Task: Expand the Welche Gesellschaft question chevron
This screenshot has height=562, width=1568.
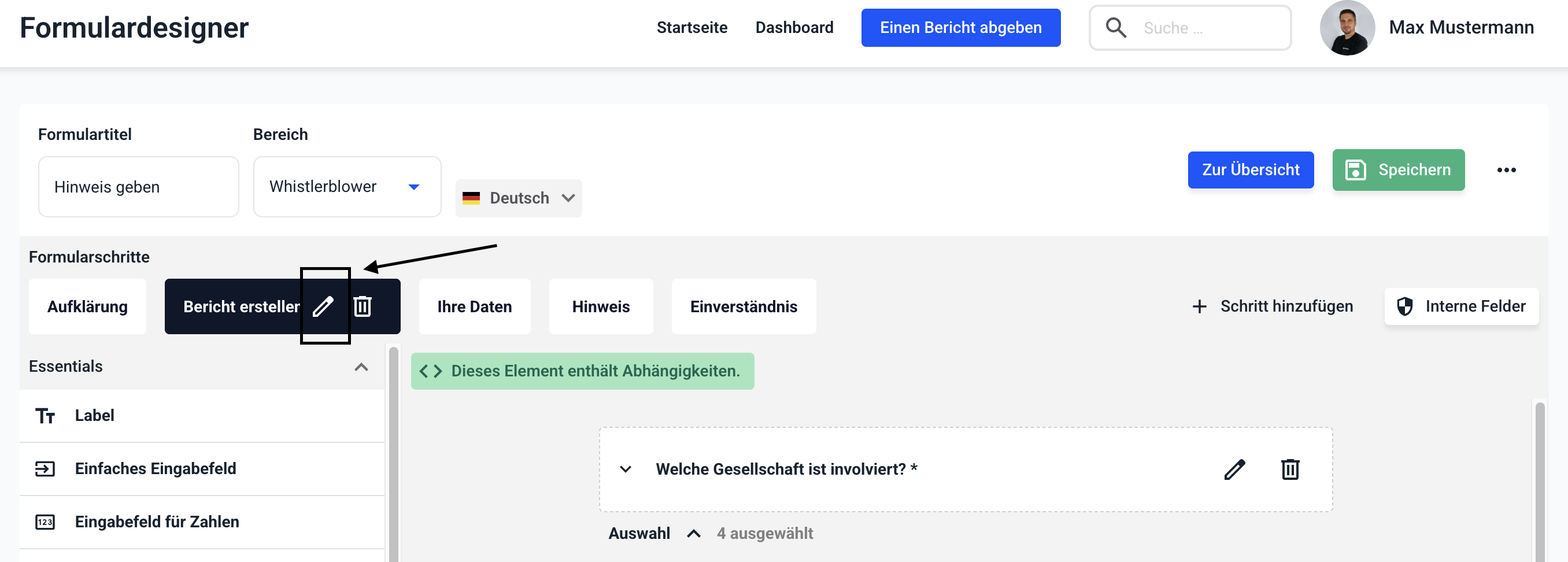Action: click(625, 469)
